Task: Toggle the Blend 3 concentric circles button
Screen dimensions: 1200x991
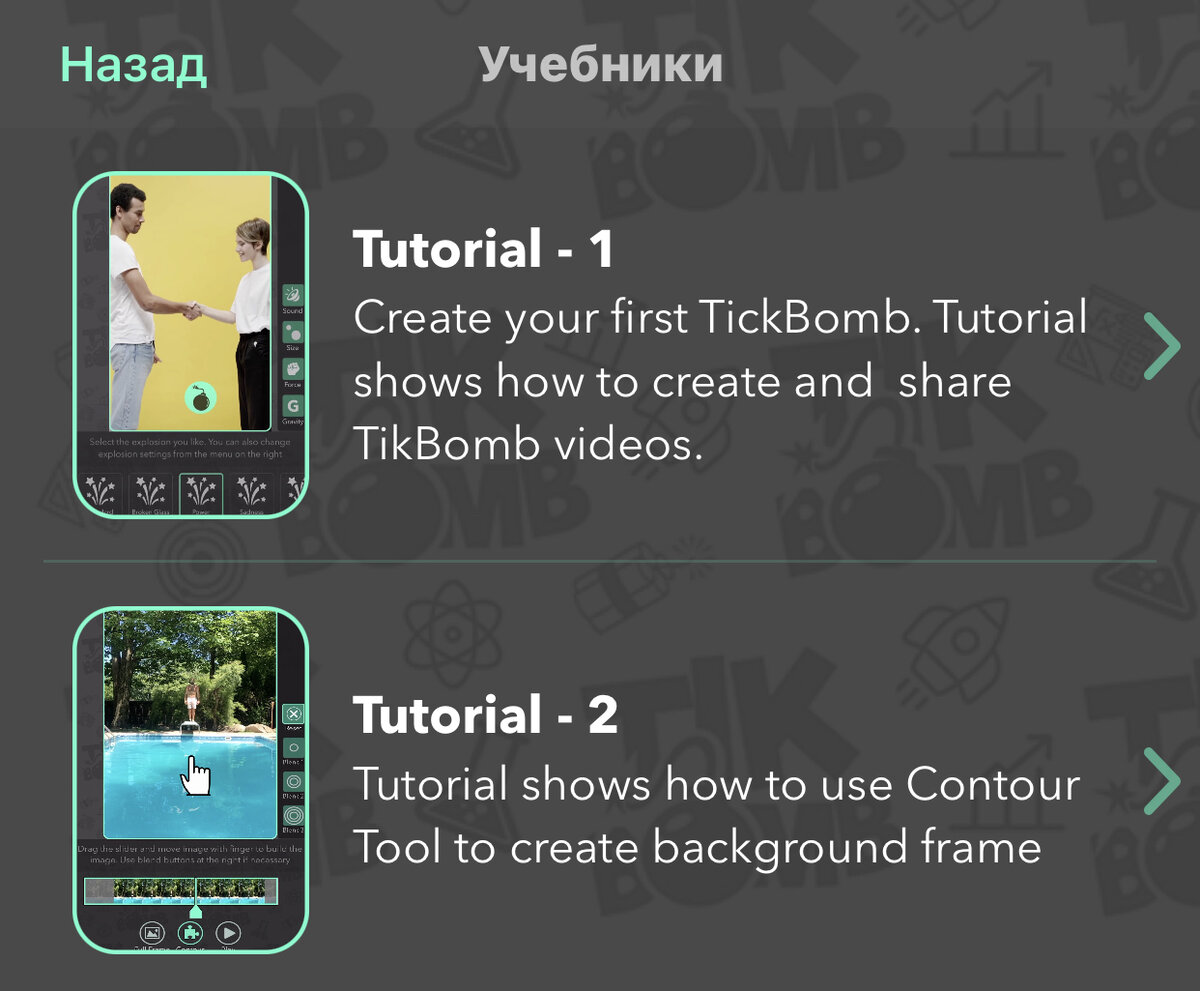Action: coord(293,816)
